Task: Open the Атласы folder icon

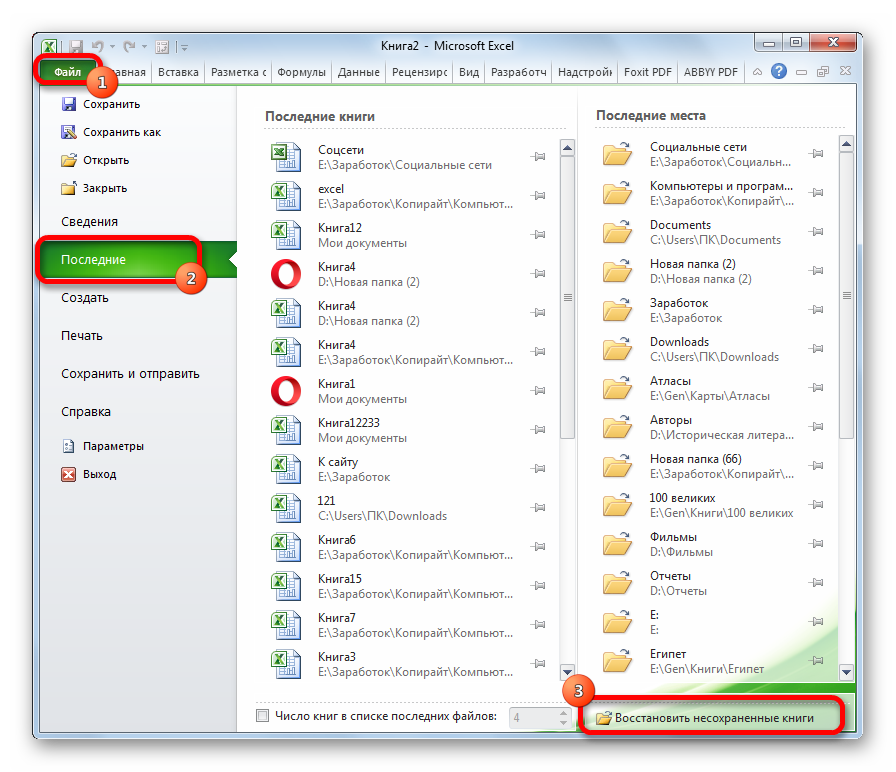Action: pos(617,387)
